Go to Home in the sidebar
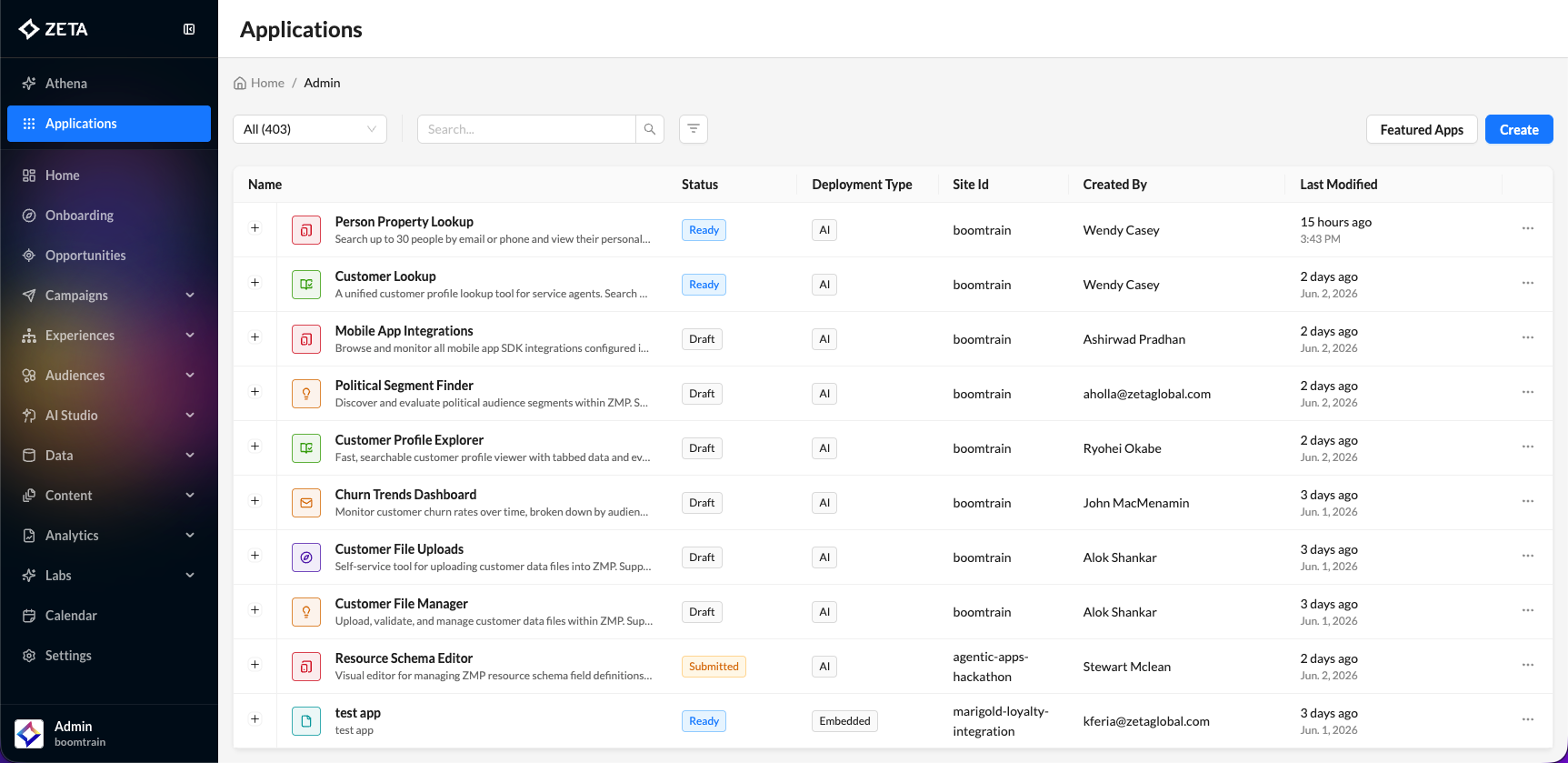This screenshot has width=1568, height=763. point(109,176)
